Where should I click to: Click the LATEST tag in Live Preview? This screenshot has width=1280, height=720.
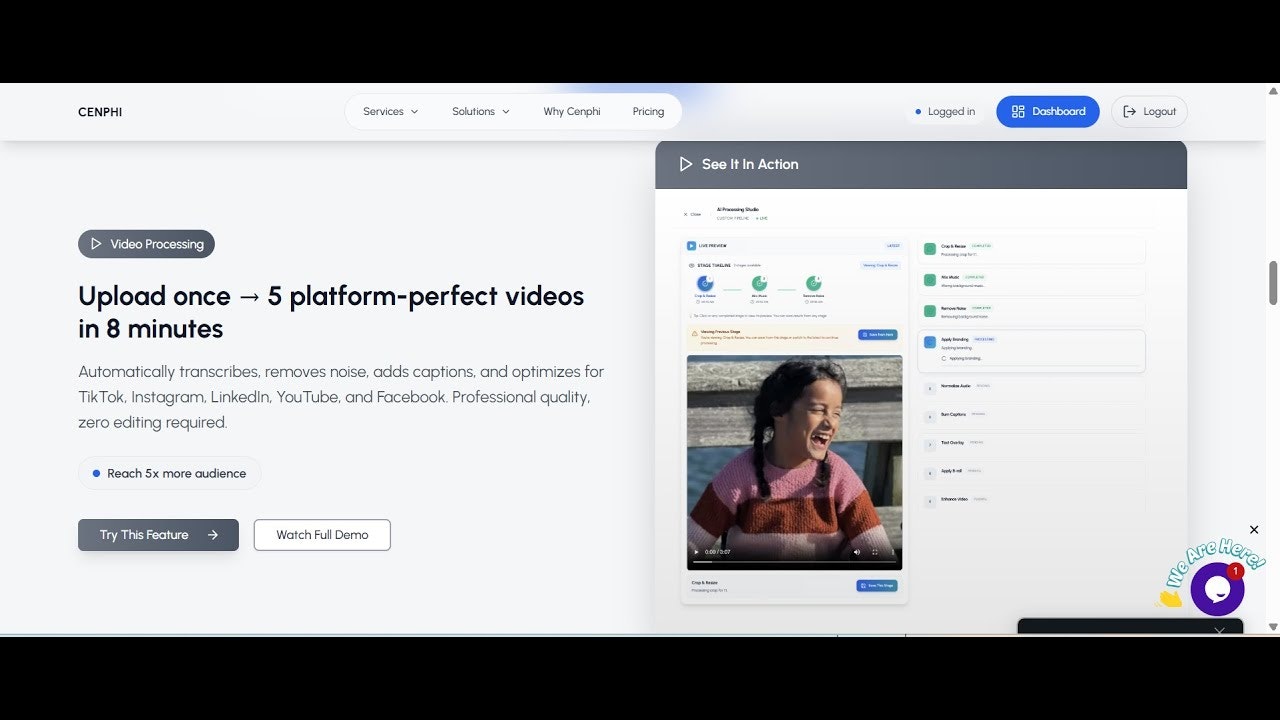click(893, 245)
